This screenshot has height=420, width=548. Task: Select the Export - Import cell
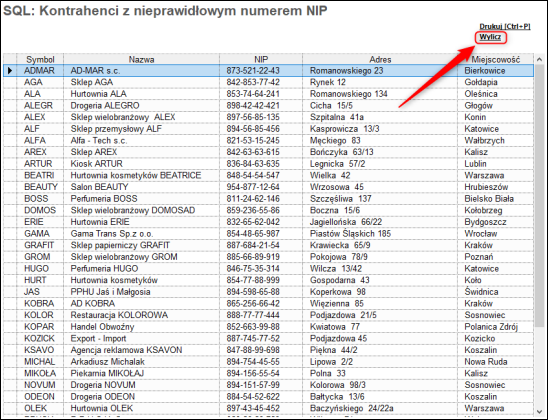click(x=142, y=338)
